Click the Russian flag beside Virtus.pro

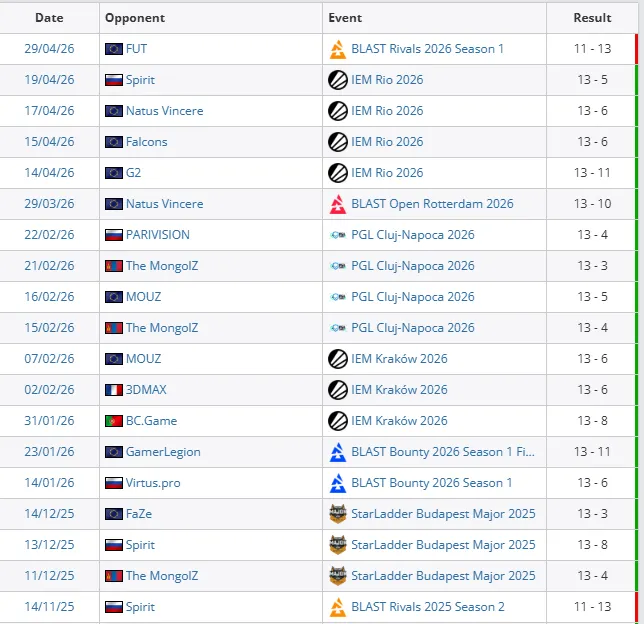click(114, 483)
